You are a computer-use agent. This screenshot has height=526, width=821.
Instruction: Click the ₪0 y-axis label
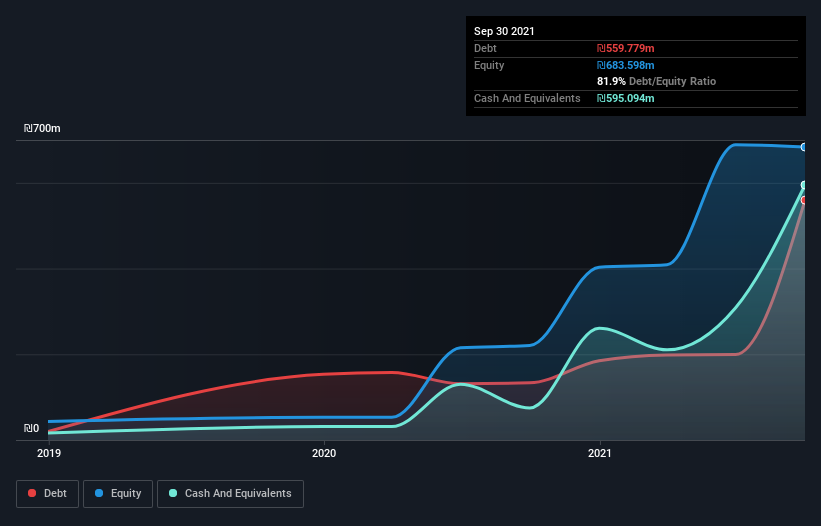coord(31,428)
